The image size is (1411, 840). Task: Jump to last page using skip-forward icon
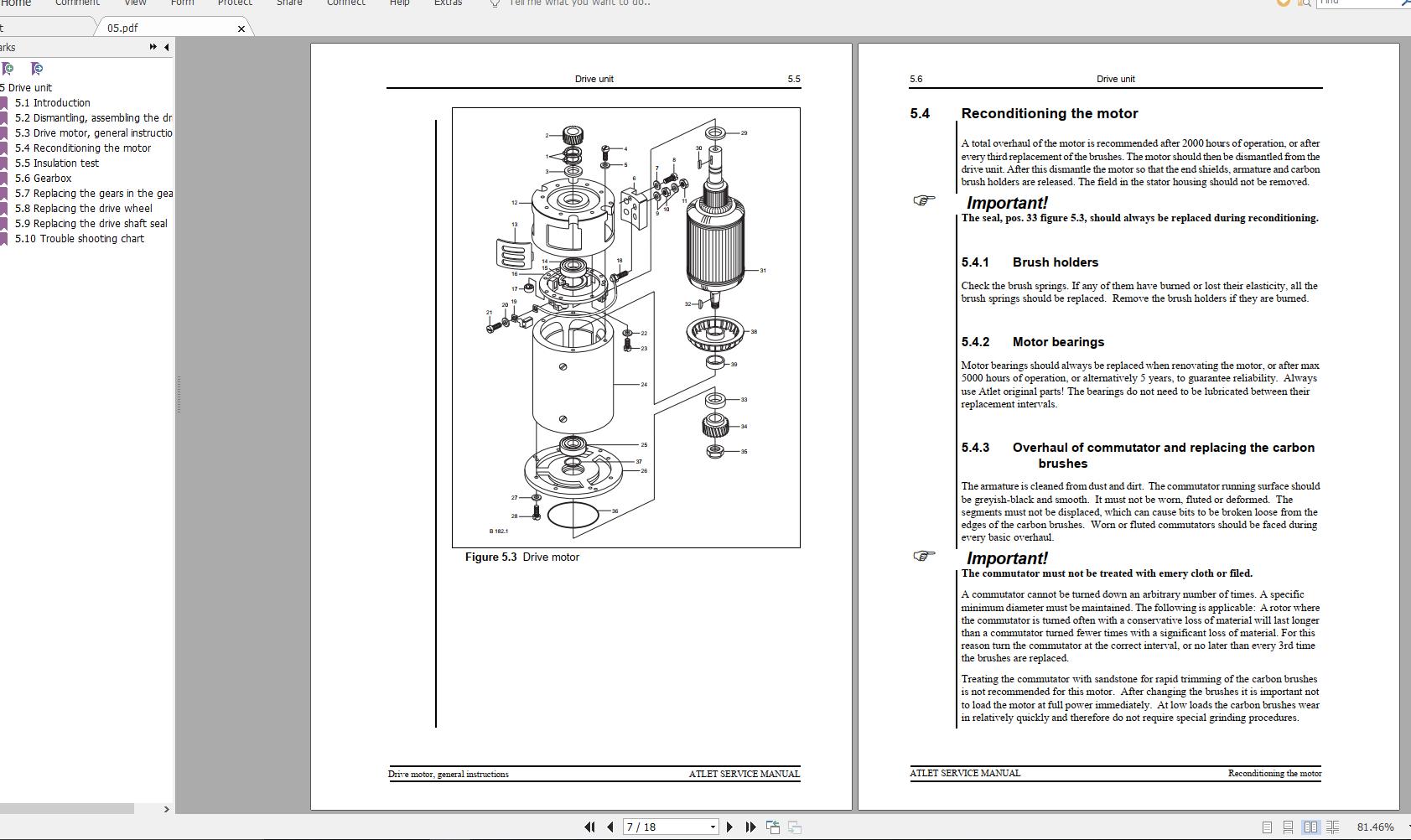tap(750, 827)
